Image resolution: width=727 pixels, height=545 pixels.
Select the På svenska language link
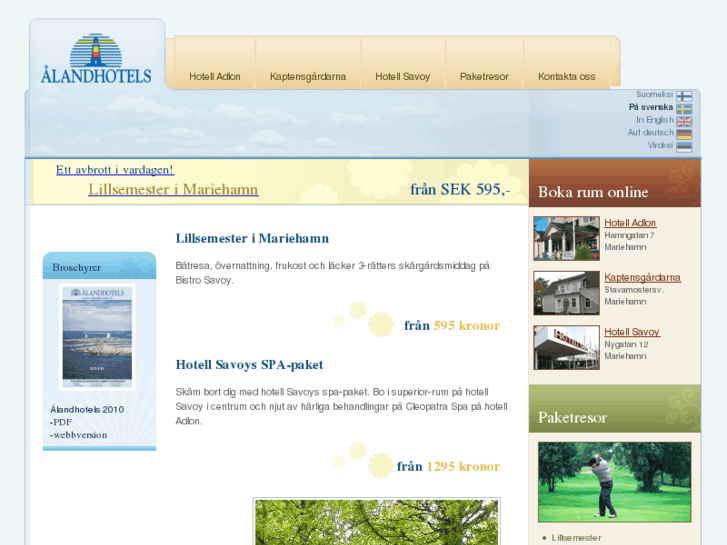coord(650,107)
